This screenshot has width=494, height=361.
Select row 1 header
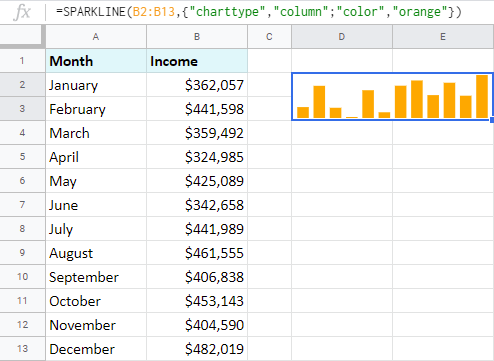[22, 61]
